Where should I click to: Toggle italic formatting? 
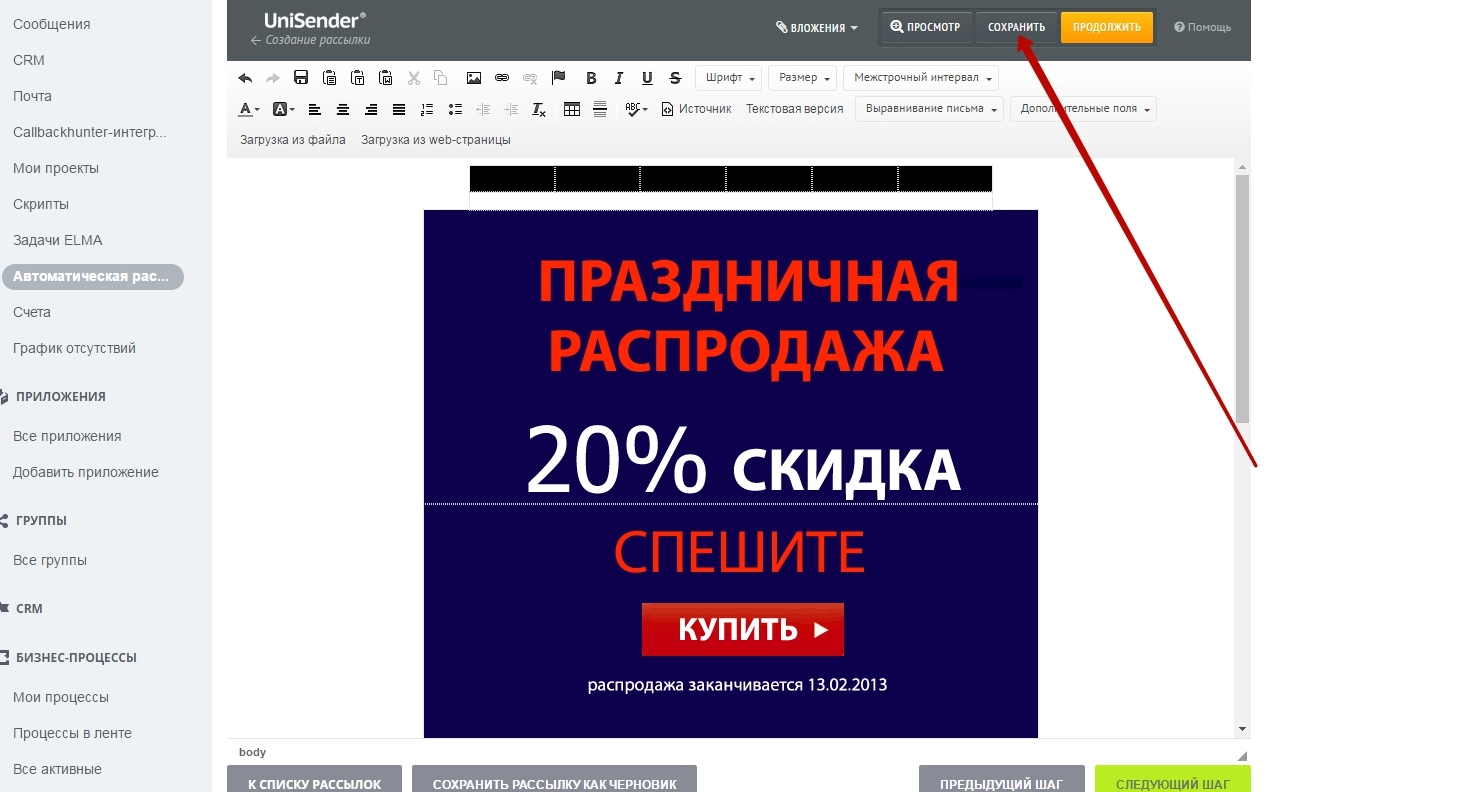(619, 78)
